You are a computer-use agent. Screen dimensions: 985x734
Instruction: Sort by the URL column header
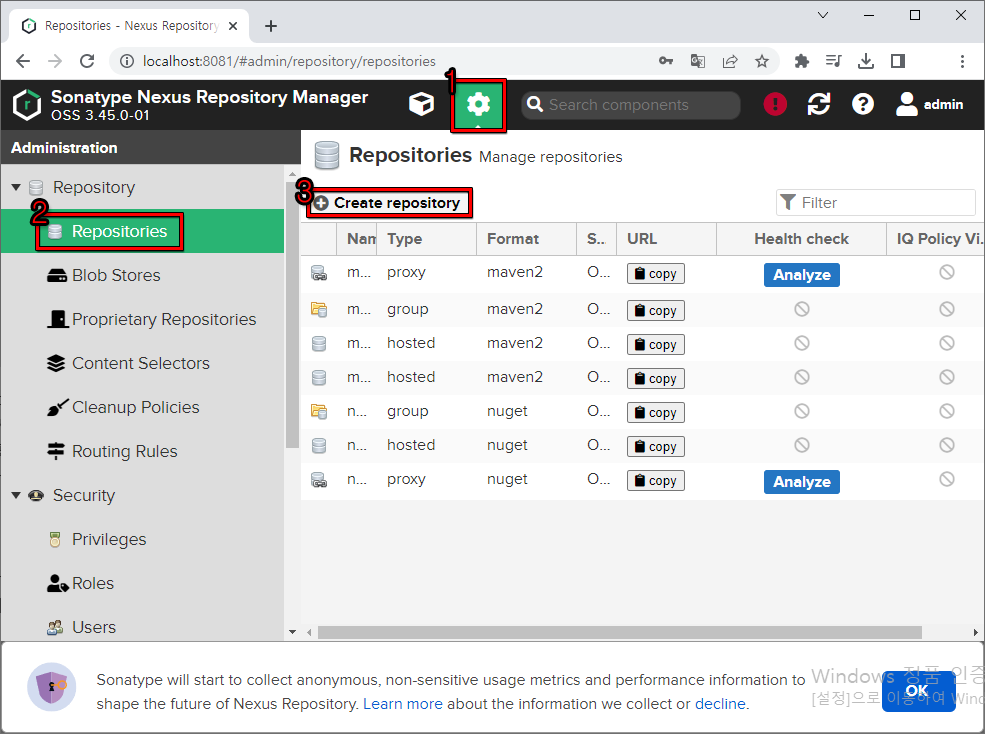pyautogui.click(x=666, y=239)
